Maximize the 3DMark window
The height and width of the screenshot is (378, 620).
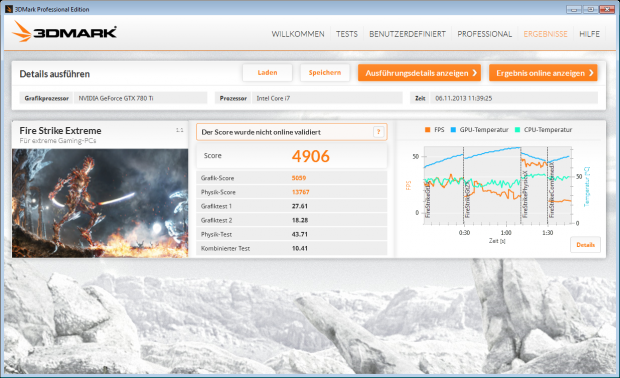590,9
